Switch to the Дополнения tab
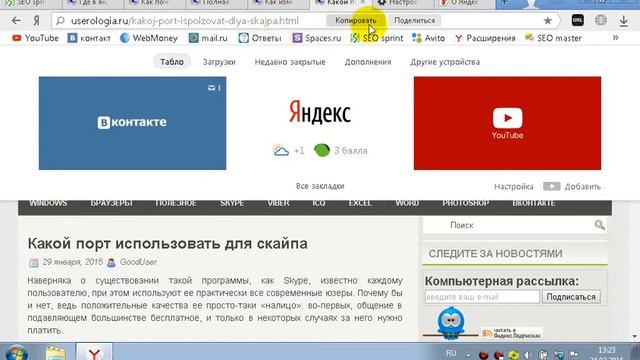The image size is (640, 360). [x=368, y=62]
